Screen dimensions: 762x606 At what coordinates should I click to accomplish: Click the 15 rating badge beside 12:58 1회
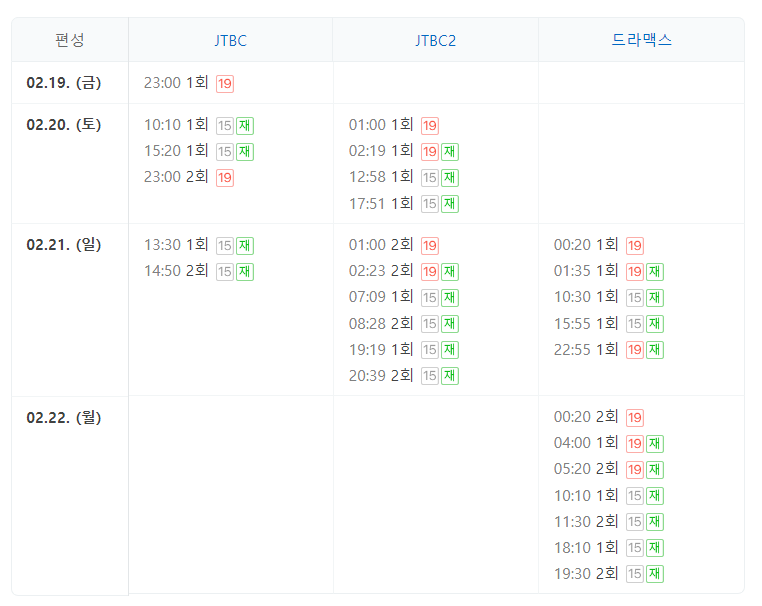[x=430, y=178]
